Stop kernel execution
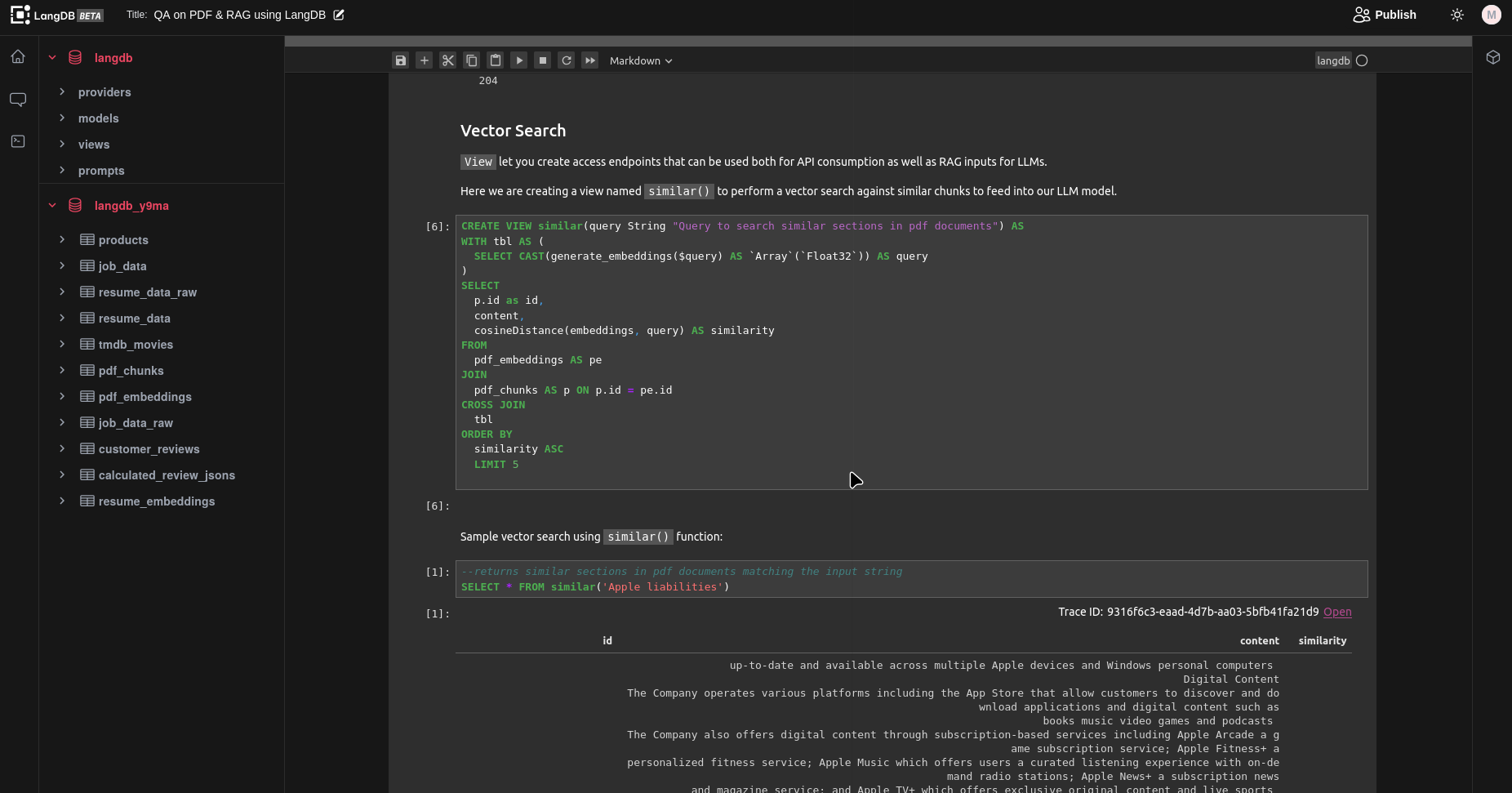 pos(542,60)
